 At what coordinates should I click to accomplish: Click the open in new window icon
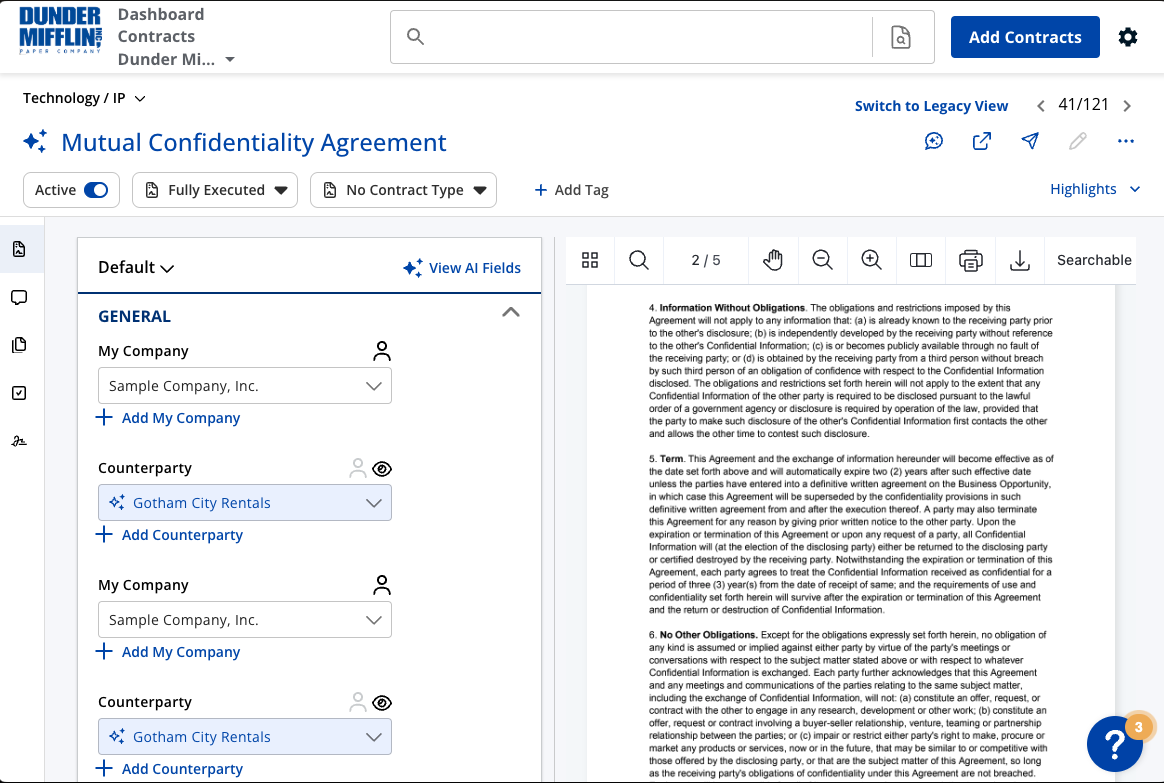pos(981,141)
